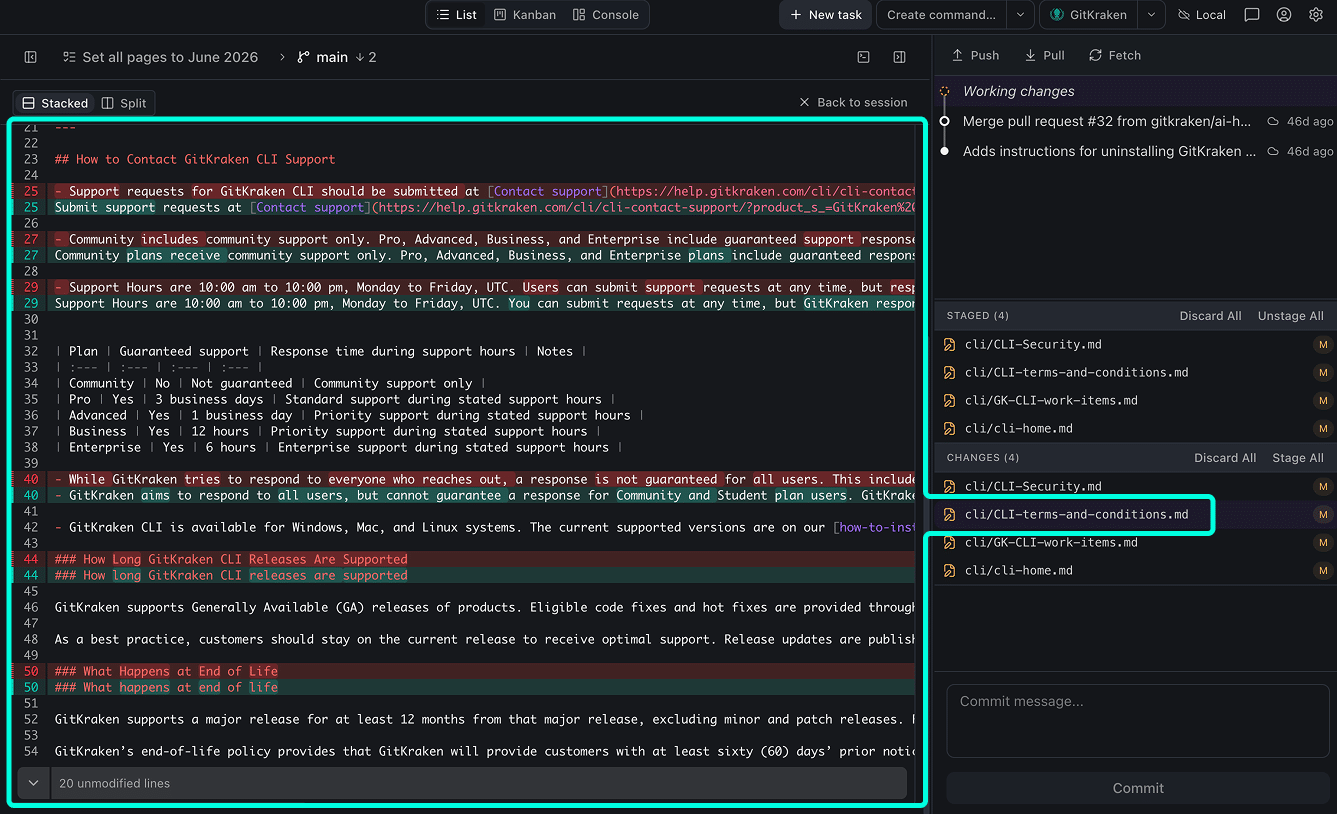Open the Console view tab

click(x=606, y=15)
